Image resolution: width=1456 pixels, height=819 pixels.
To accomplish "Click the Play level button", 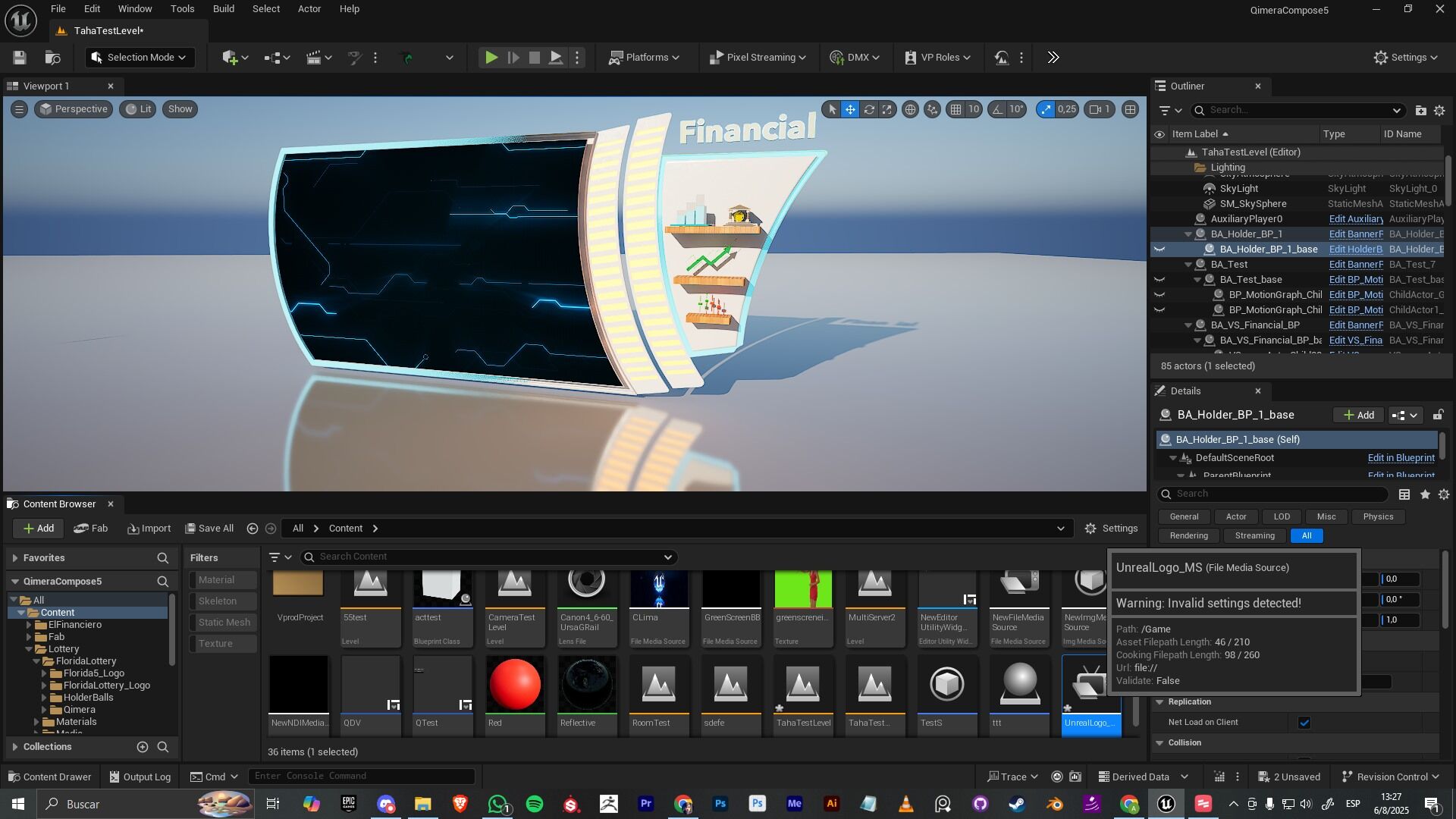I will [x=491, y=58].
